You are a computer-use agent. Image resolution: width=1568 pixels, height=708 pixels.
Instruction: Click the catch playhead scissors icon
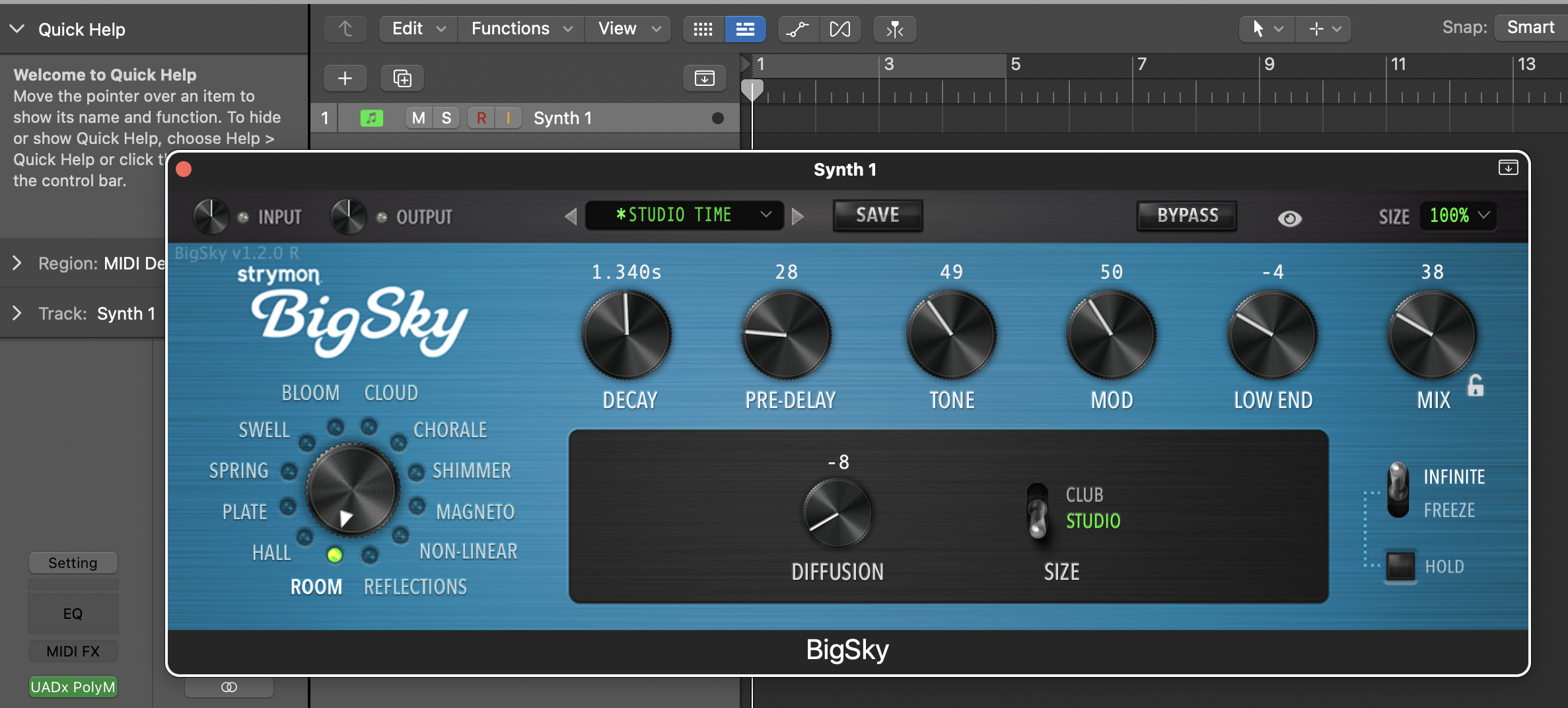pyautogui.click(x=894, y=29)
